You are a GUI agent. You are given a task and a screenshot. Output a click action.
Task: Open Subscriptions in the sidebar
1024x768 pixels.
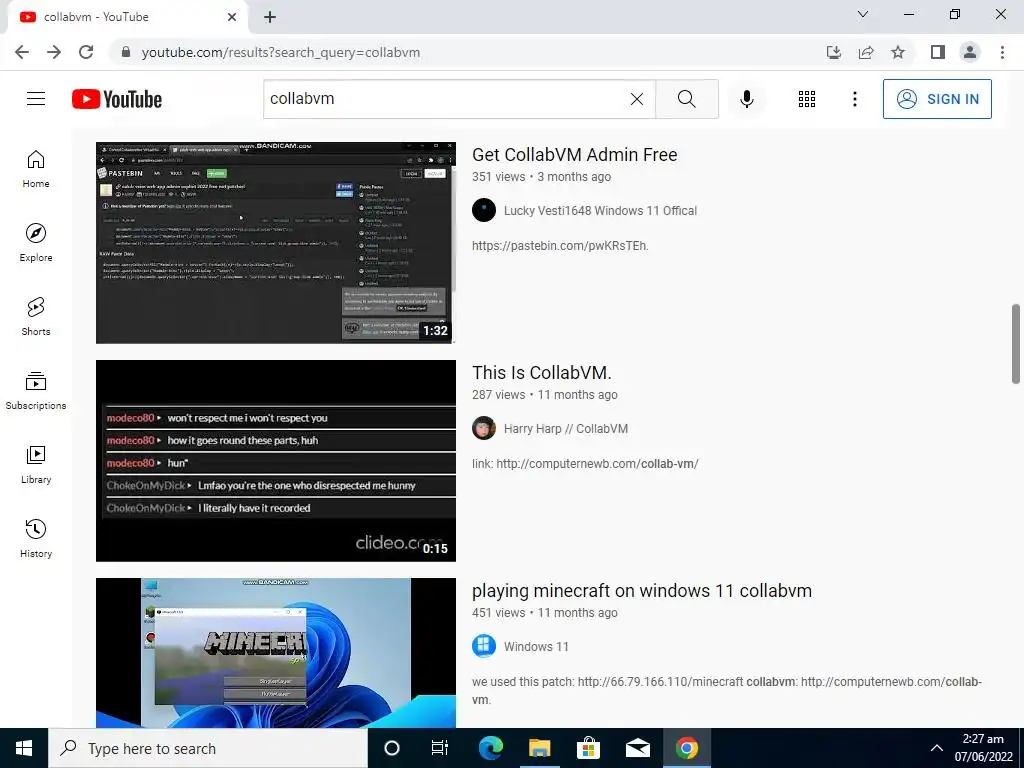point(36,391)
